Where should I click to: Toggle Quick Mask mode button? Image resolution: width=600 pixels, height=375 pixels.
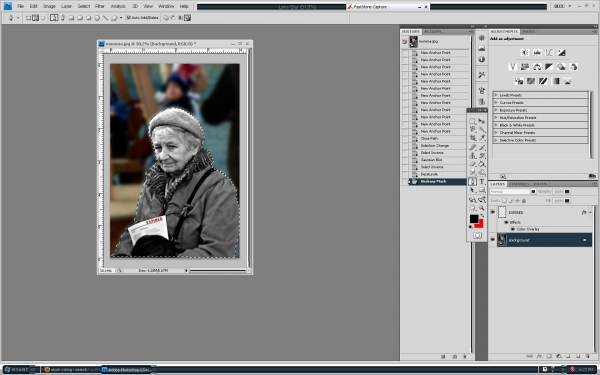tap(477, 235)
